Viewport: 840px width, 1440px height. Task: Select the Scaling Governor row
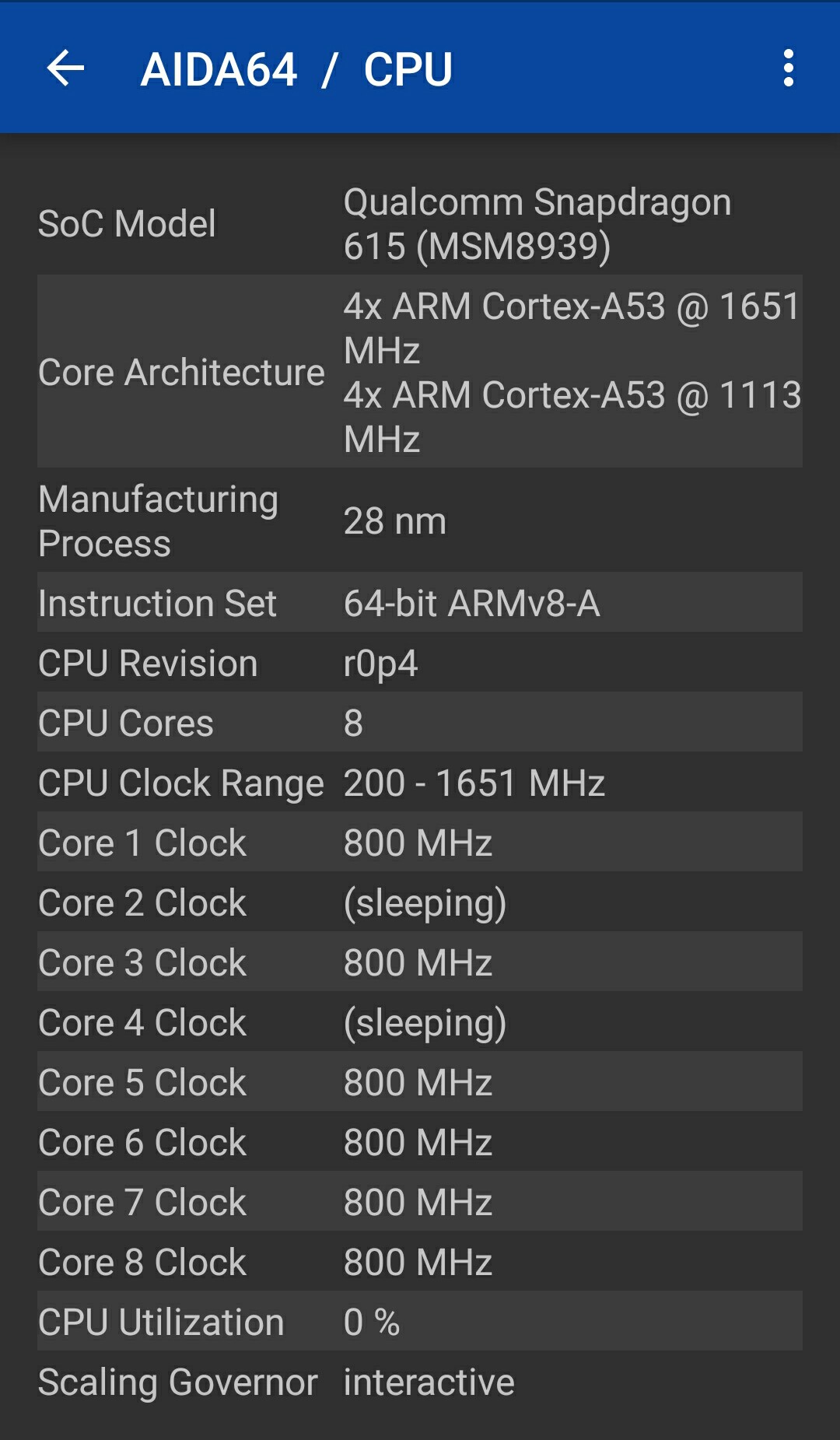pyautogui.click(x=420, y=1382)
